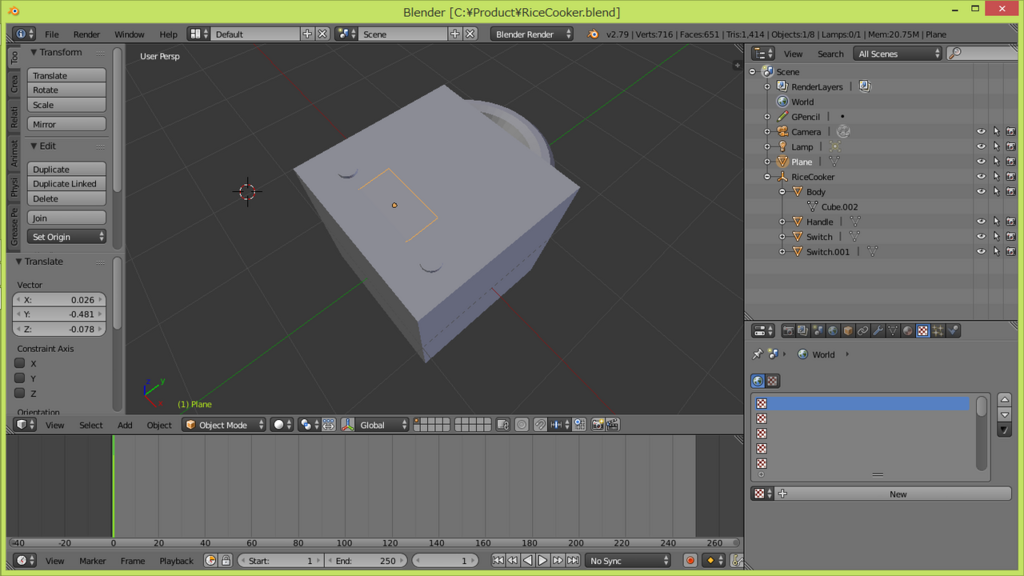Click the snap magnet icon in 3D header
Viewport: 1024px width, 576px height.
click(x=540, y=425)
